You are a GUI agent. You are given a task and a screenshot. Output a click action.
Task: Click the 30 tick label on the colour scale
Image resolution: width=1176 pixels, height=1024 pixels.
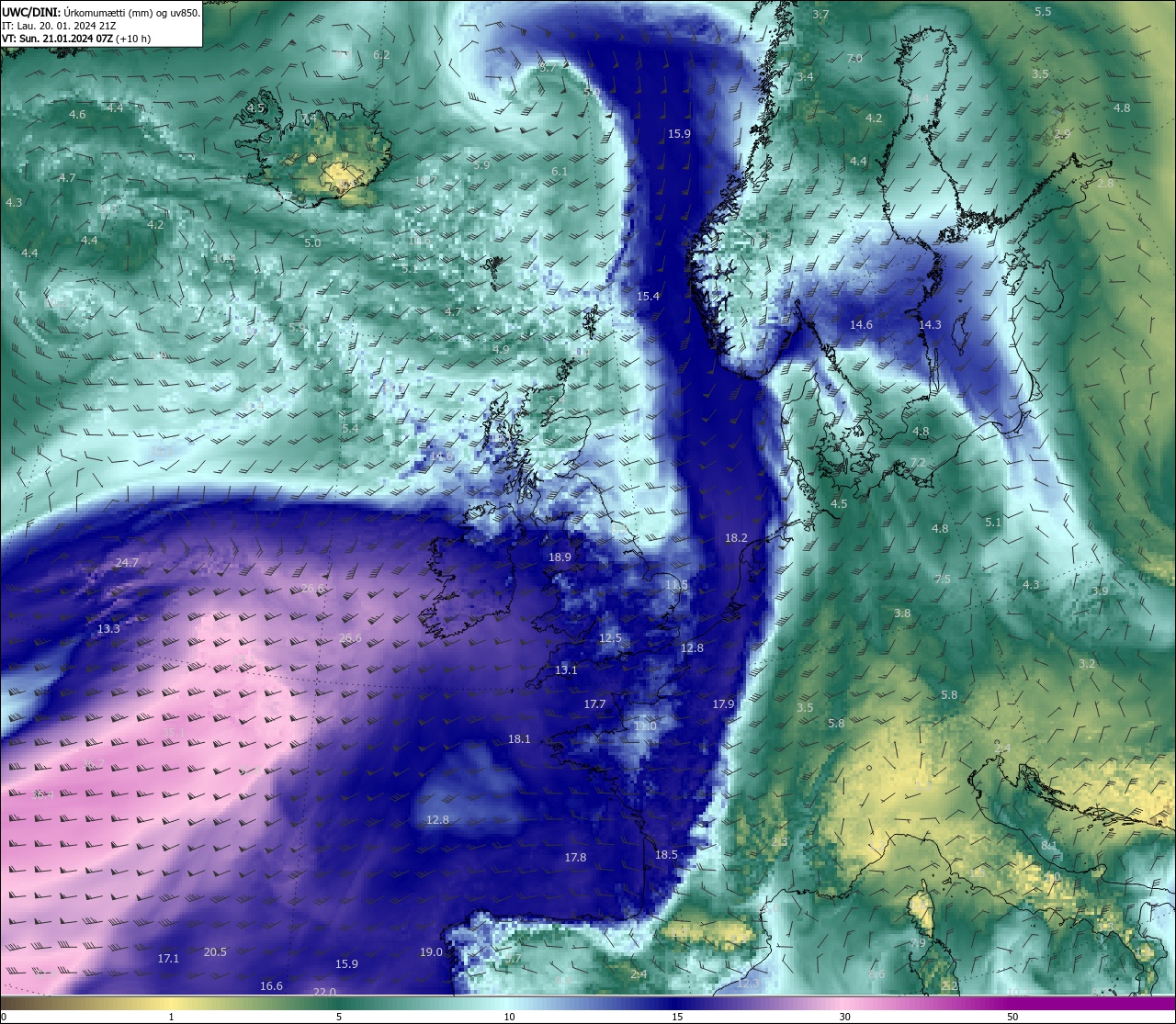point(844,1017)
